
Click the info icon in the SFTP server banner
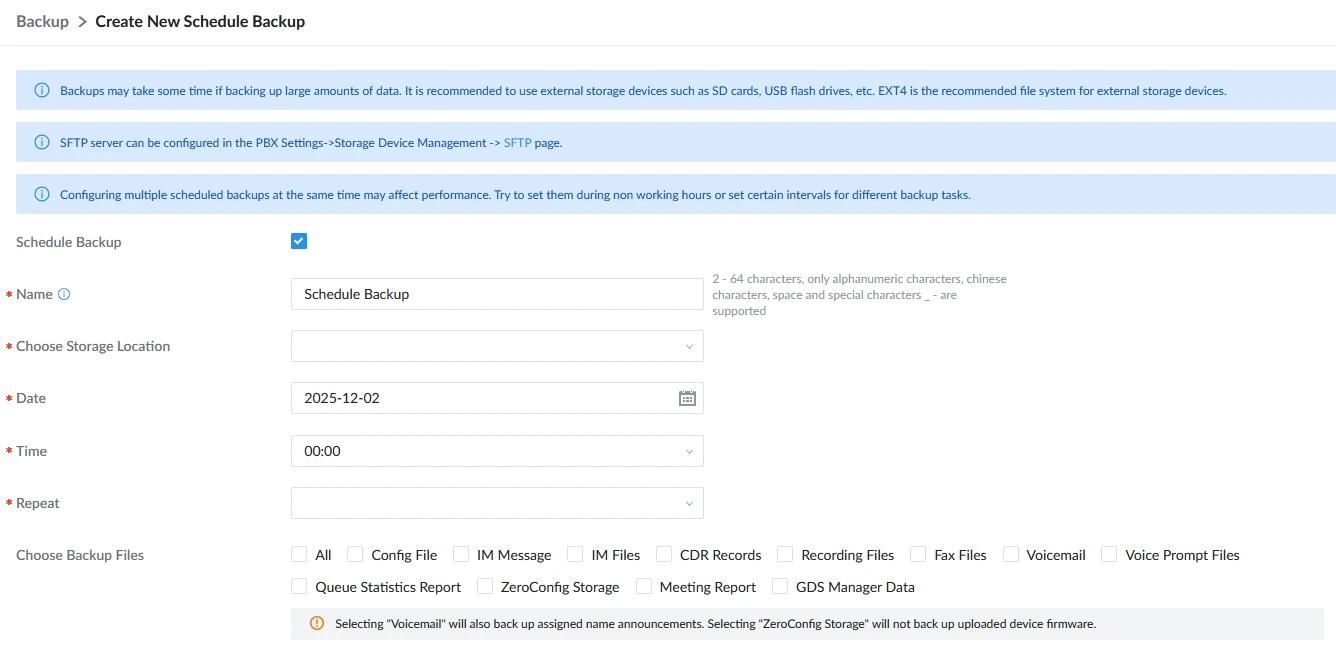pyautogui.click(x=42, y=143)
